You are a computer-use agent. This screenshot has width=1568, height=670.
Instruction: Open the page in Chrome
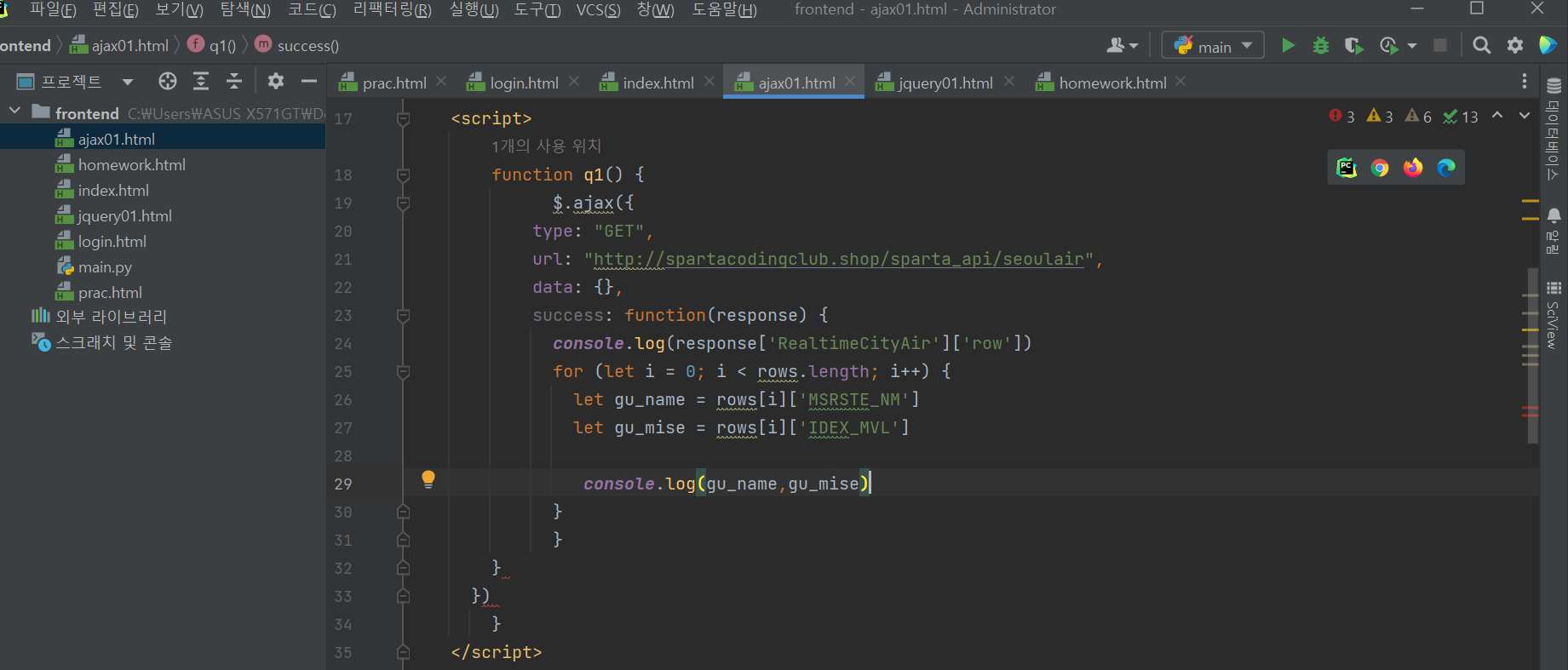1380,168
